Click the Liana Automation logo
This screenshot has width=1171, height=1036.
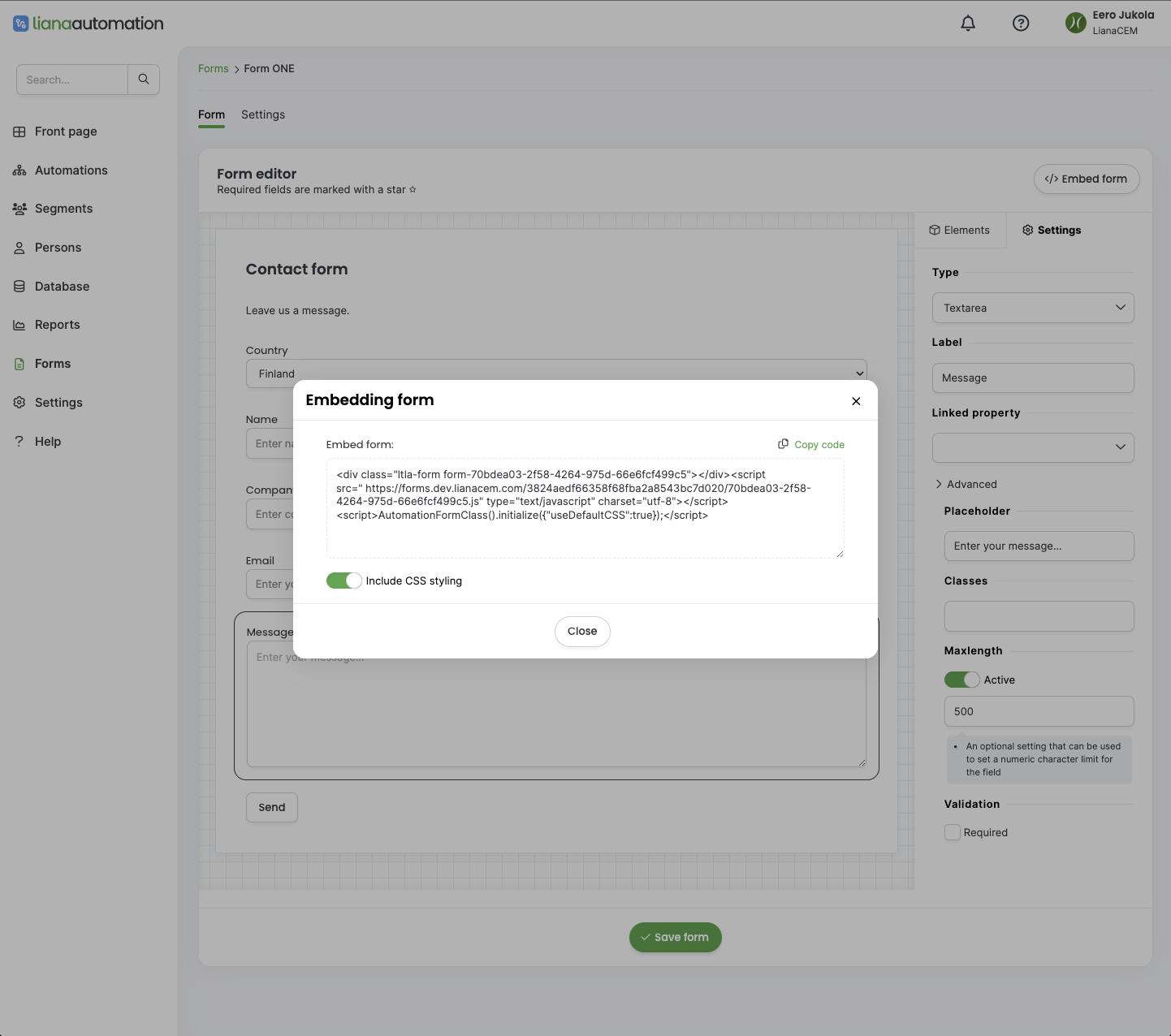click(89, 24)
